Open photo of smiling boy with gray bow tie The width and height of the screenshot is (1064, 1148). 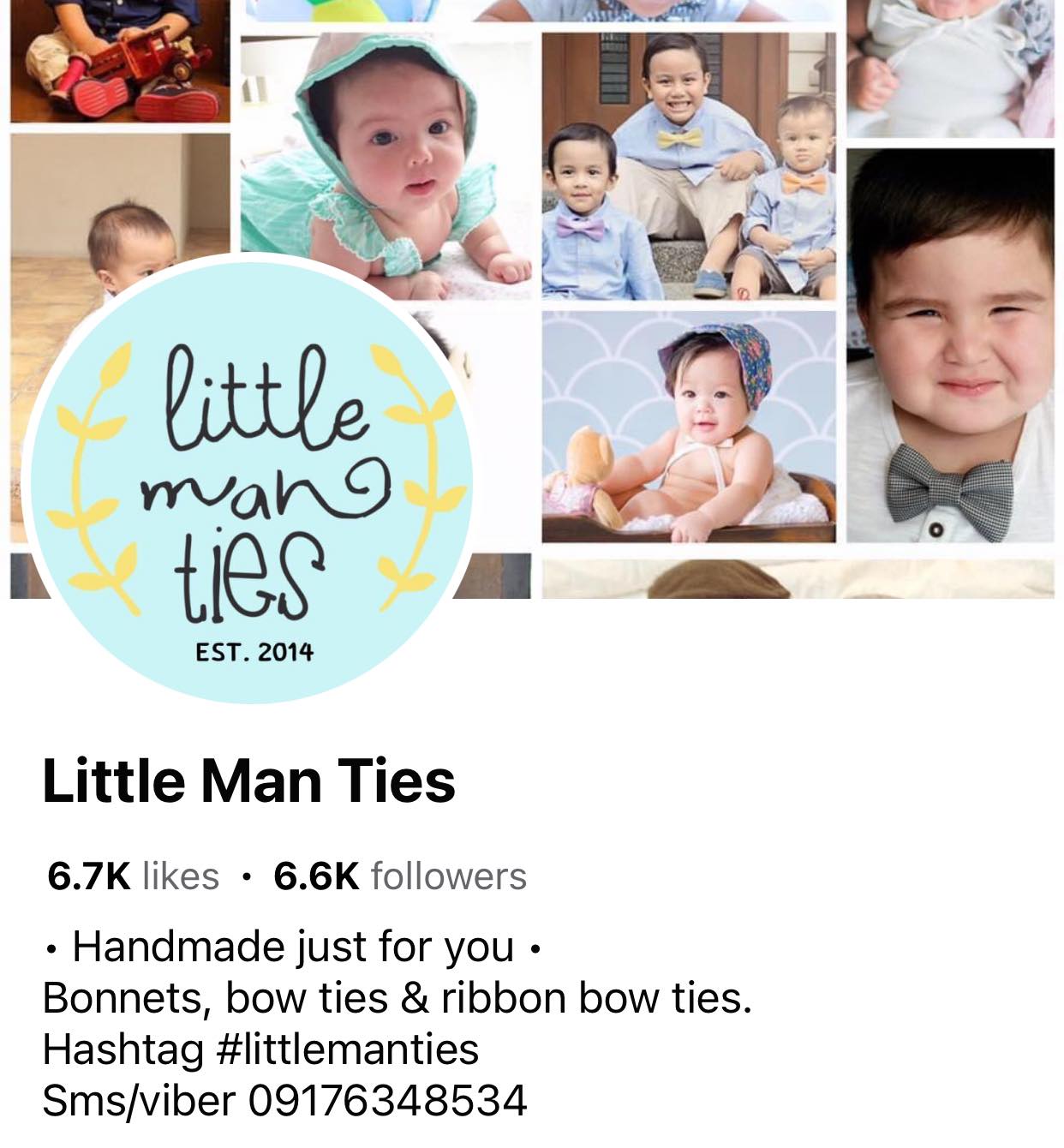point(951,345)
